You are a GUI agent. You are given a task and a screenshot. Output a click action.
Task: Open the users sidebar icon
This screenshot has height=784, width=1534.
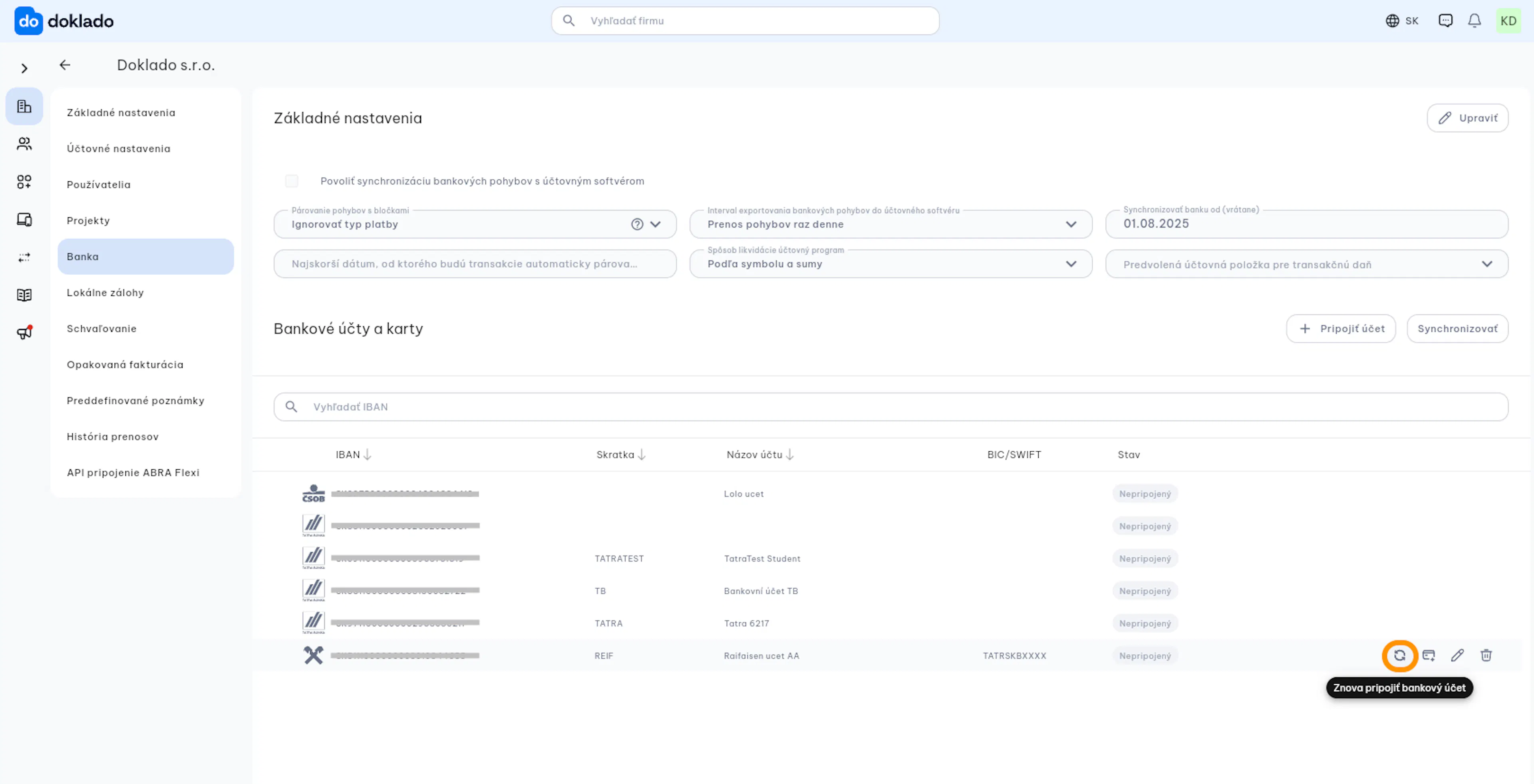(24, 144)
